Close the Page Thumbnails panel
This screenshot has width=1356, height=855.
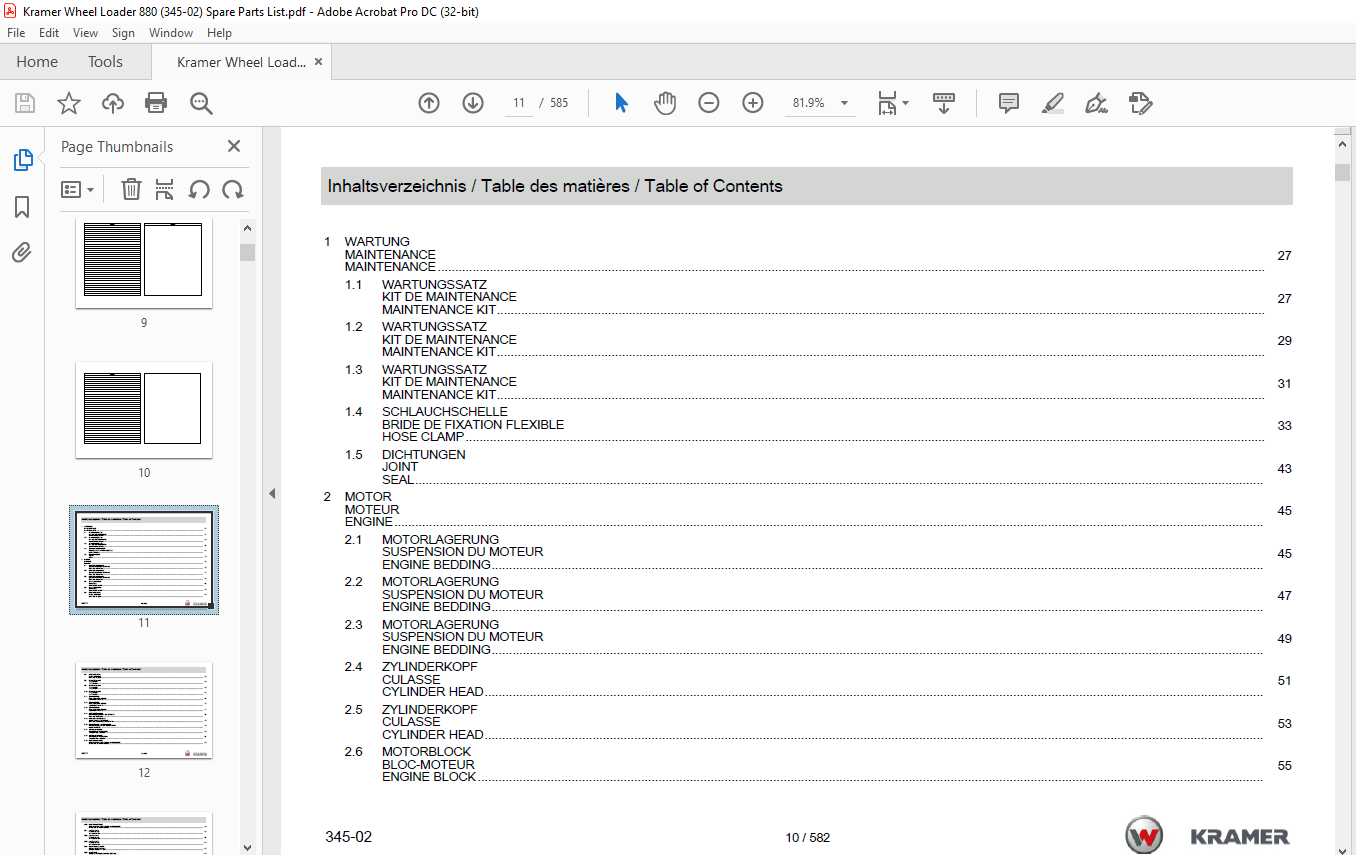(x=234, y=146)
